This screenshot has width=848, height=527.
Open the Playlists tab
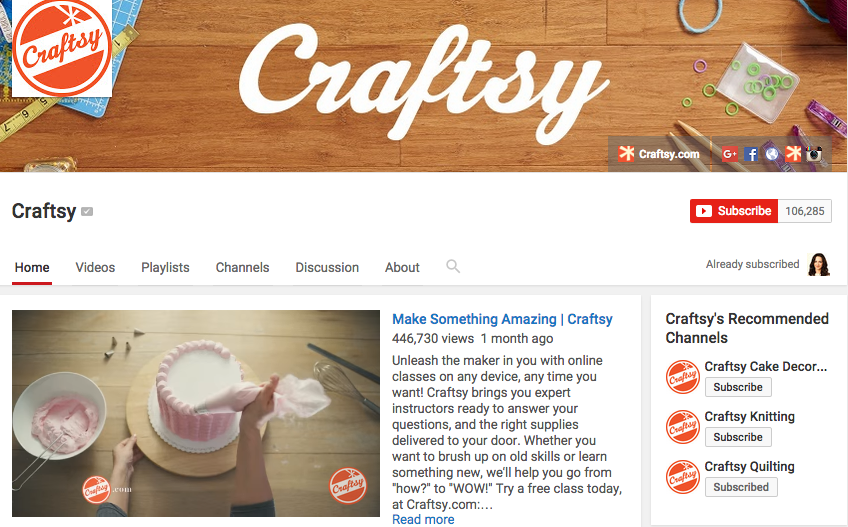pyautogui.click(x=165, y=267)
